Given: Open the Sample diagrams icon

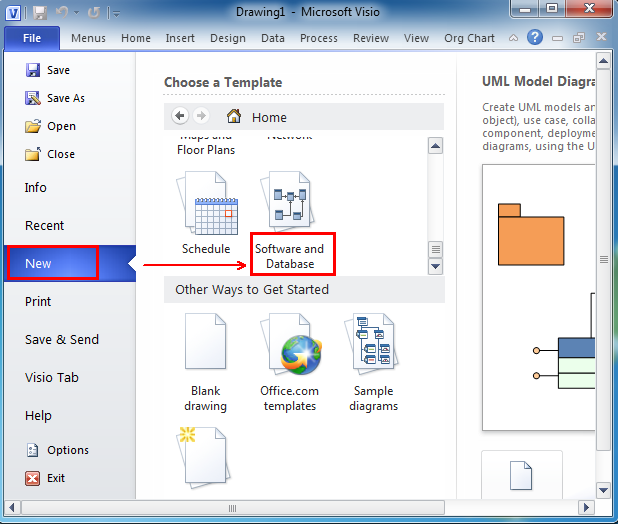Looking at the screenshot, I should [371, 343].
